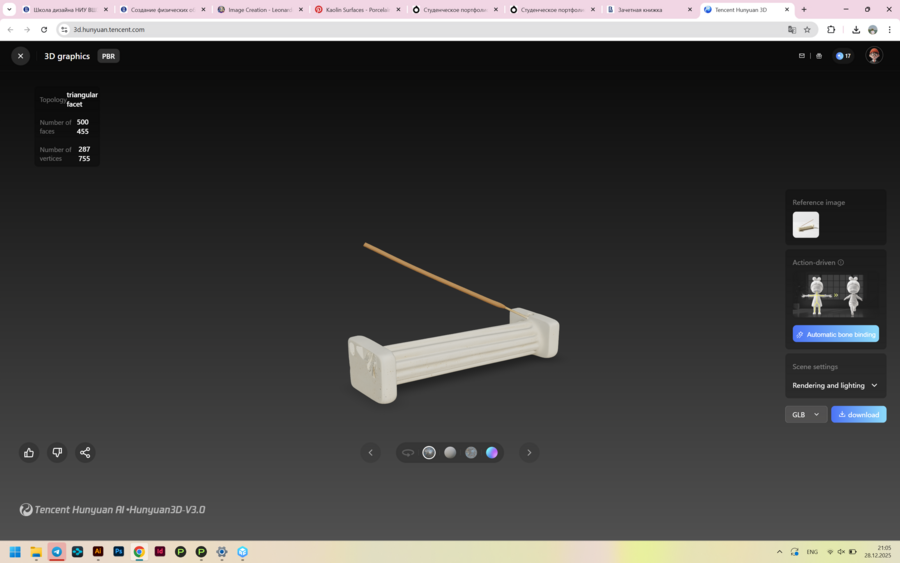
Task: Click the thumbs down dislike icon
Action: 57,453
